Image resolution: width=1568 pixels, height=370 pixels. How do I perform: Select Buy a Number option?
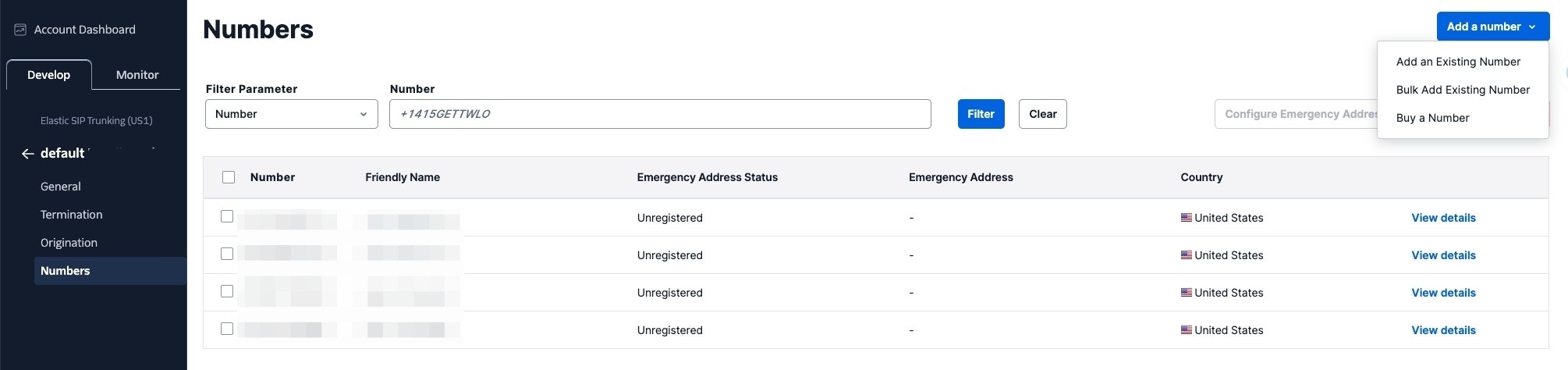[1432, 118]
